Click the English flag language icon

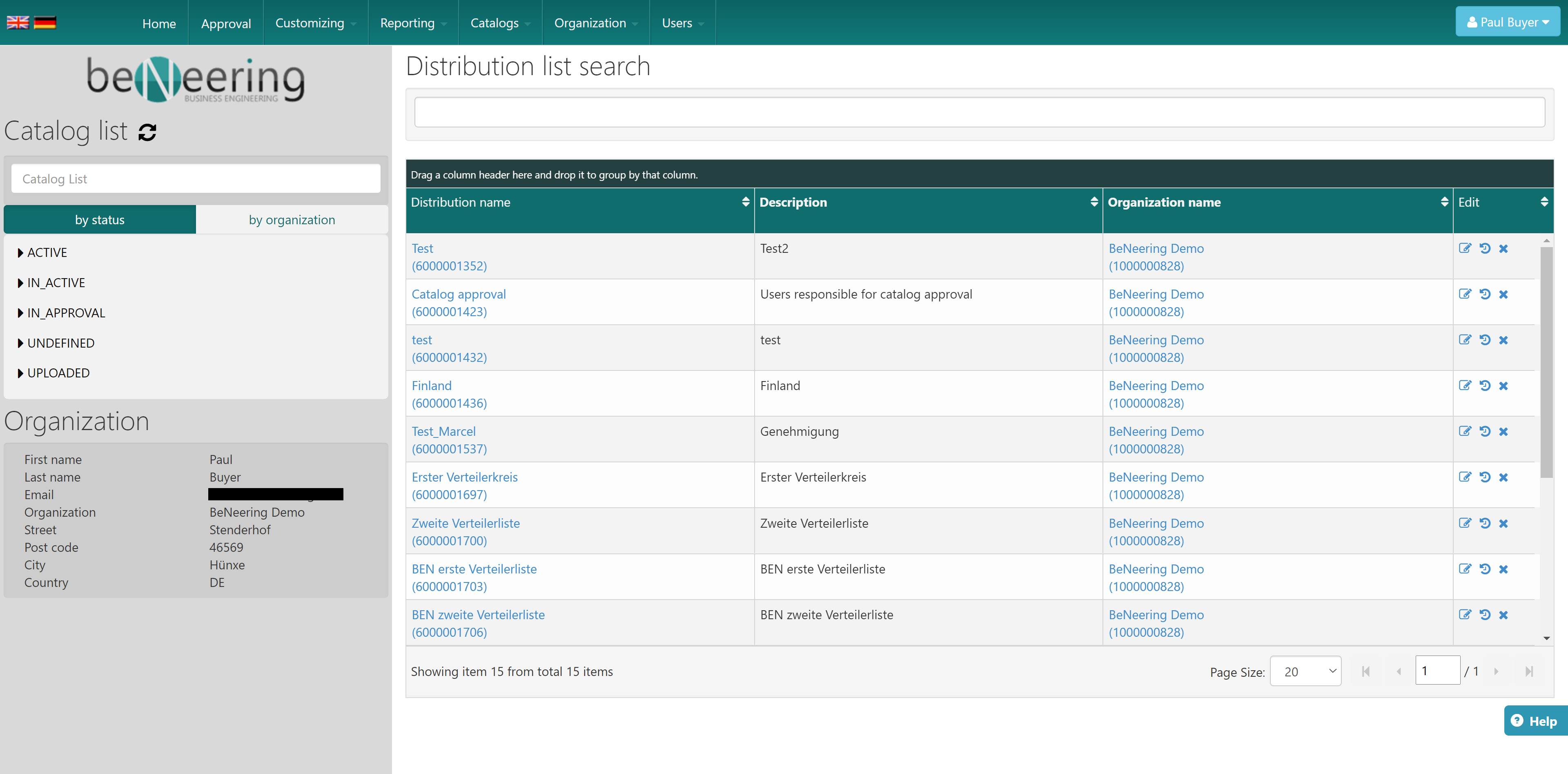[18, 22]
